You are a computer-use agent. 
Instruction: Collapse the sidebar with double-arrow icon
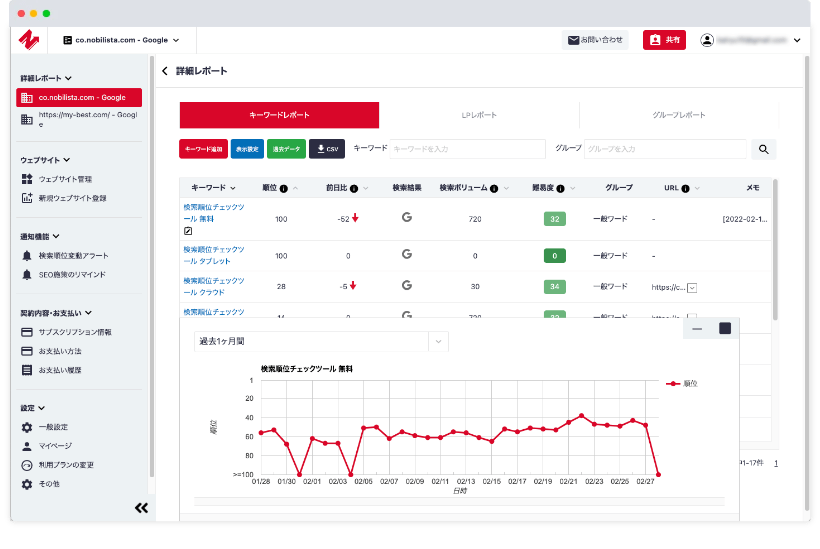tap(141, 508)
